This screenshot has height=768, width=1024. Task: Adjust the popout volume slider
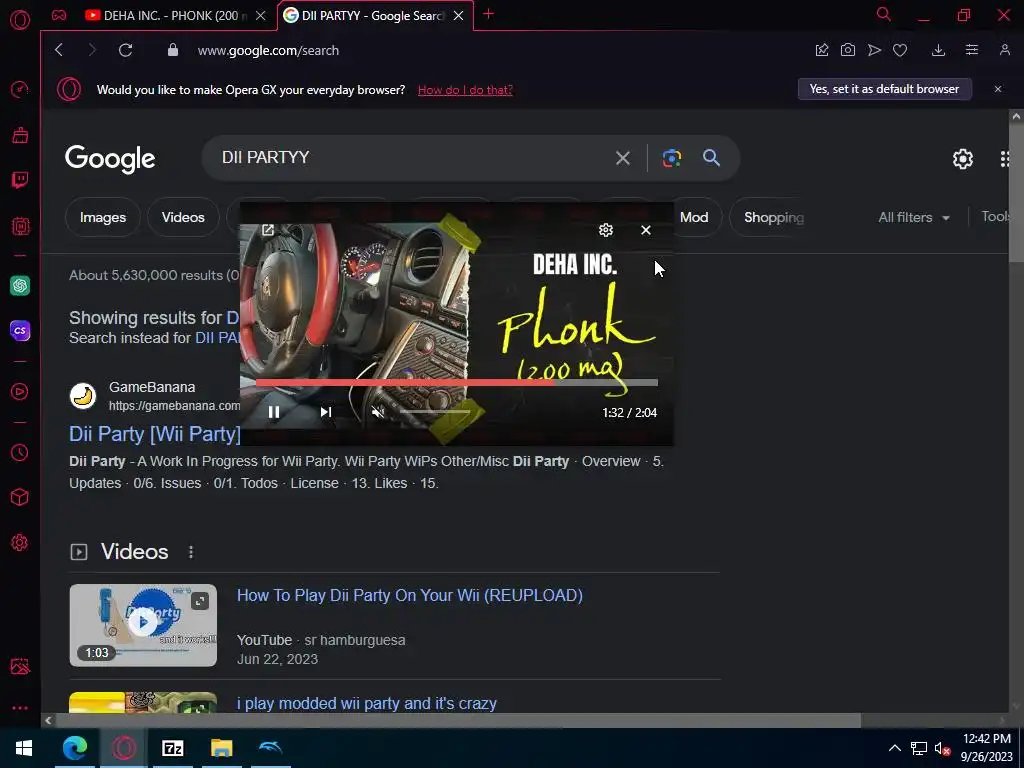click(x=435, y=412)
